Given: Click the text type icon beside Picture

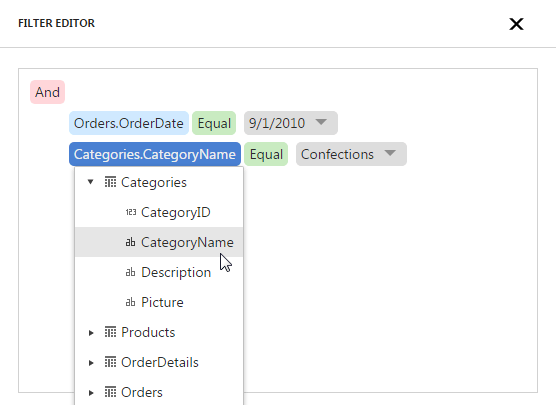Looking at the screenshot, I should coord(130,302).
